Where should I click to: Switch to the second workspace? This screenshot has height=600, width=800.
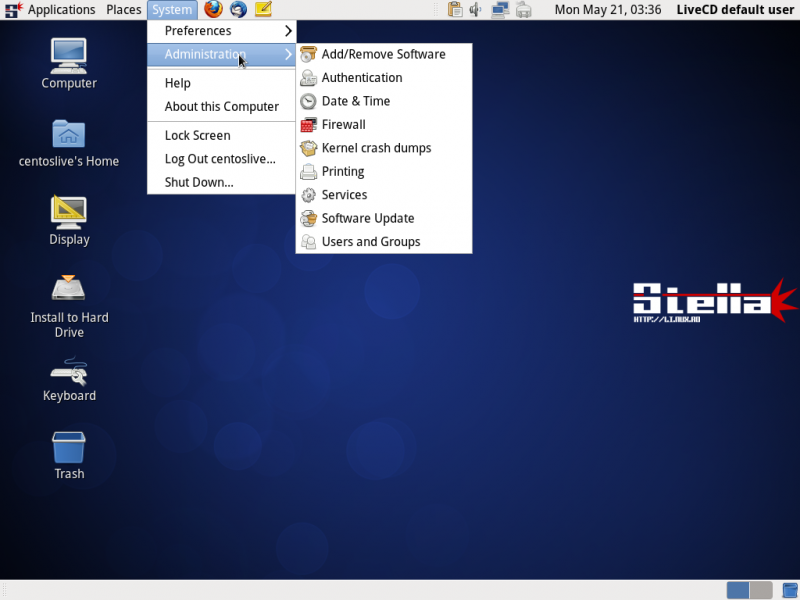tap(761, 590)
